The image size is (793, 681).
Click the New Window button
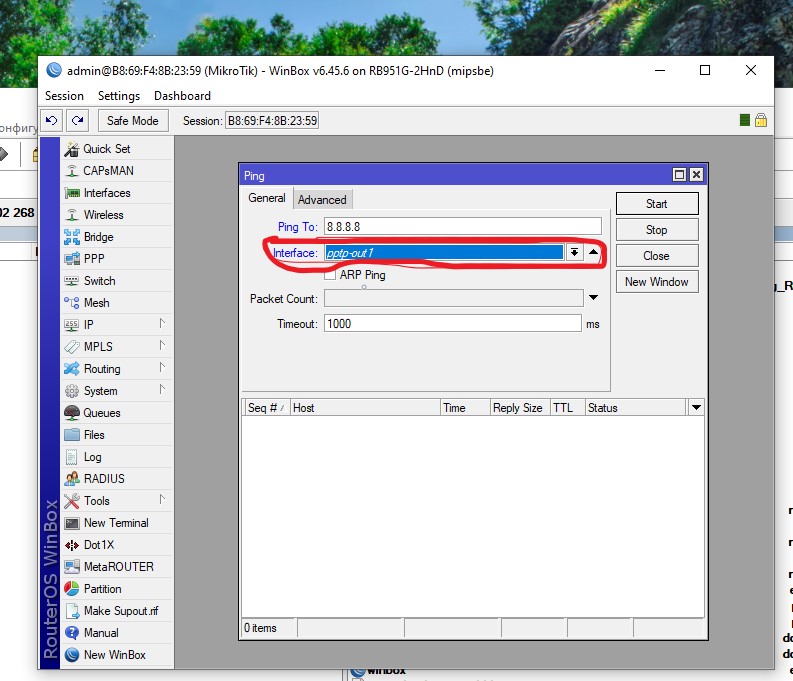pyautogui.click(x=657, y=282)
